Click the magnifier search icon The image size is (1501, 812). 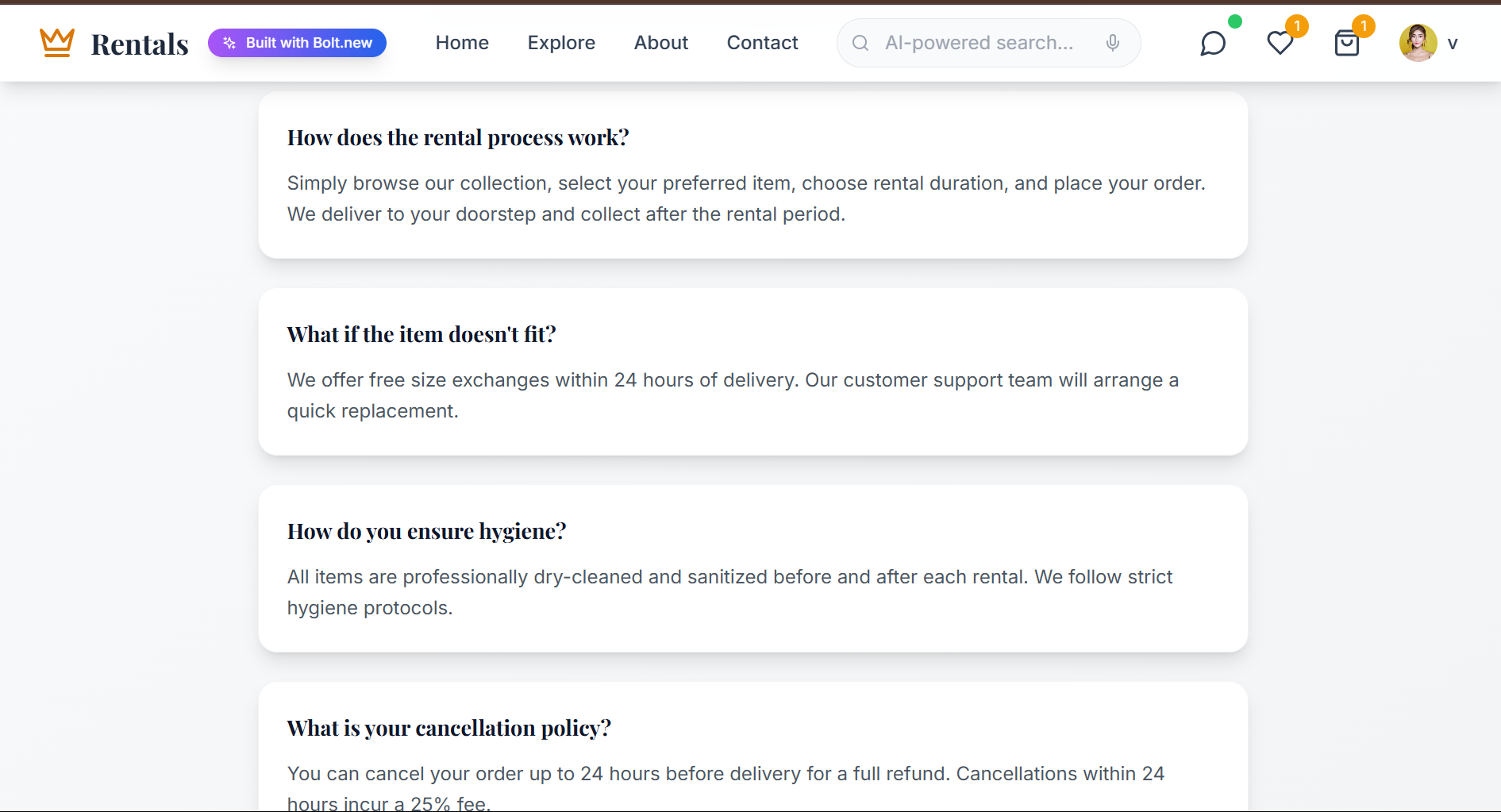860,43
